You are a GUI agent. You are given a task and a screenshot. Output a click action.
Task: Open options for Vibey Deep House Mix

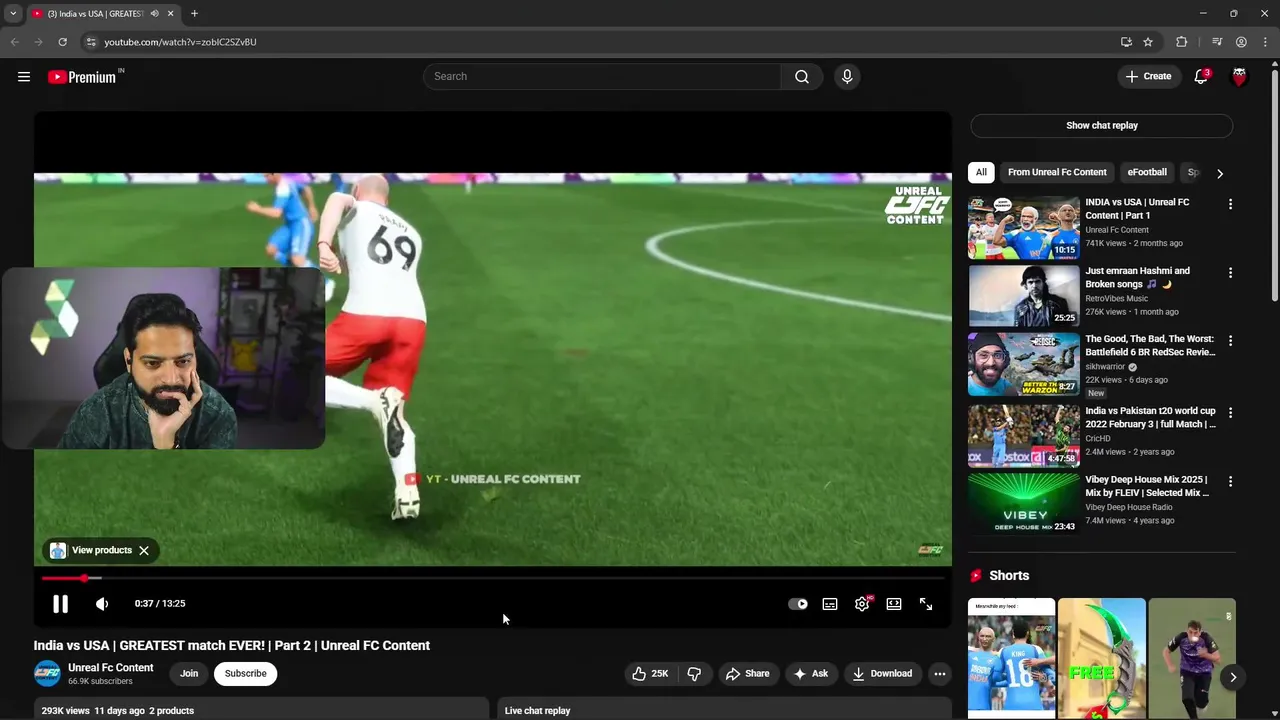[1230, 482]
